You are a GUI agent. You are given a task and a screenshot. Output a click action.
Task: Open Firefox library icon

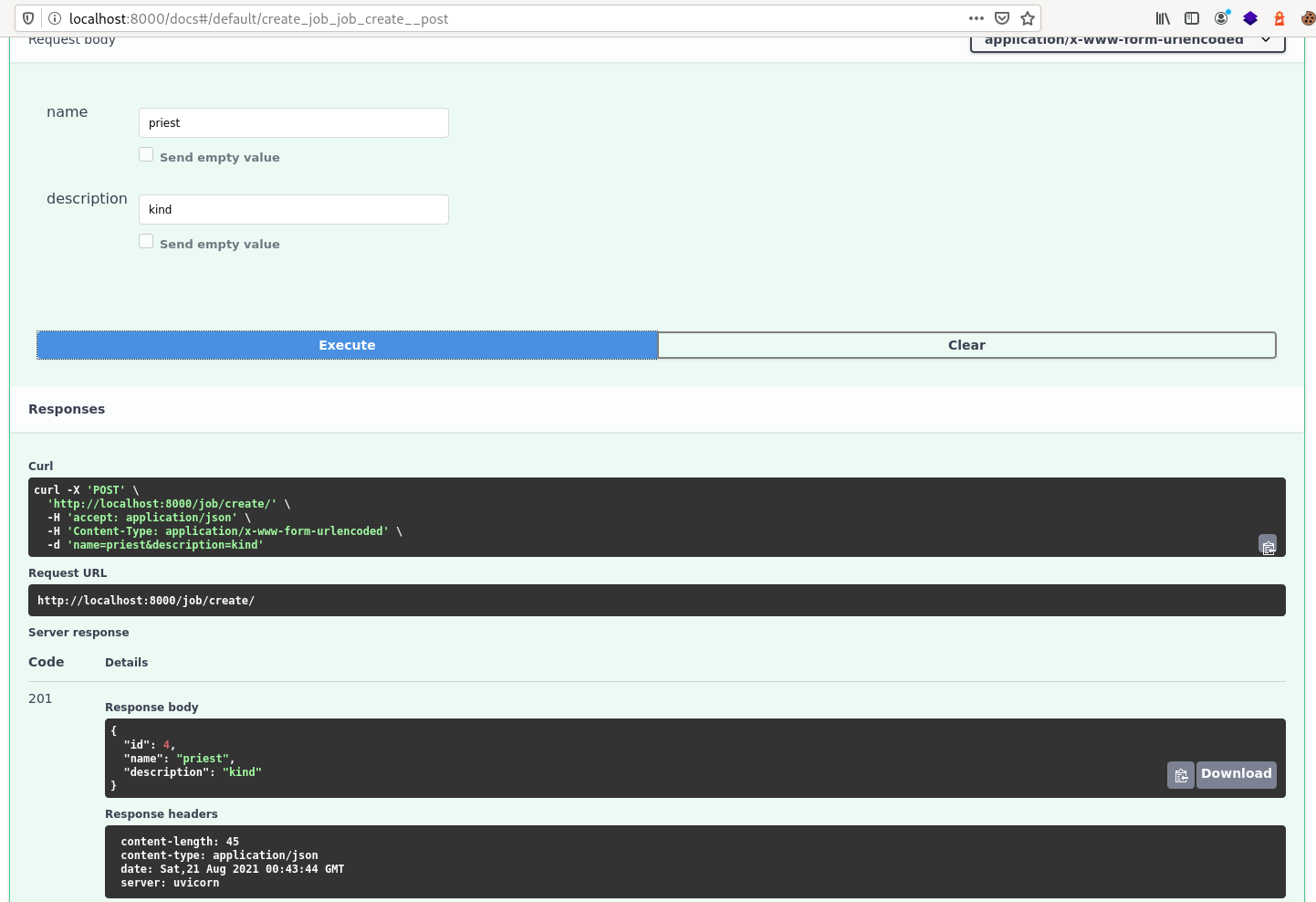(x=1163, y=18)
